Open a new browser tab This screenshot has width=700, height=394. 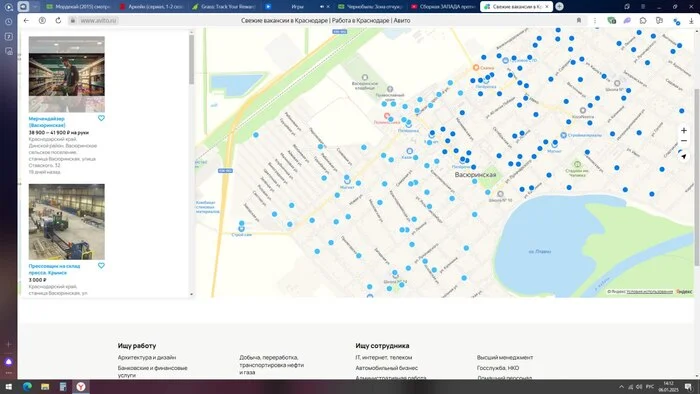click(x=559, y=6)
